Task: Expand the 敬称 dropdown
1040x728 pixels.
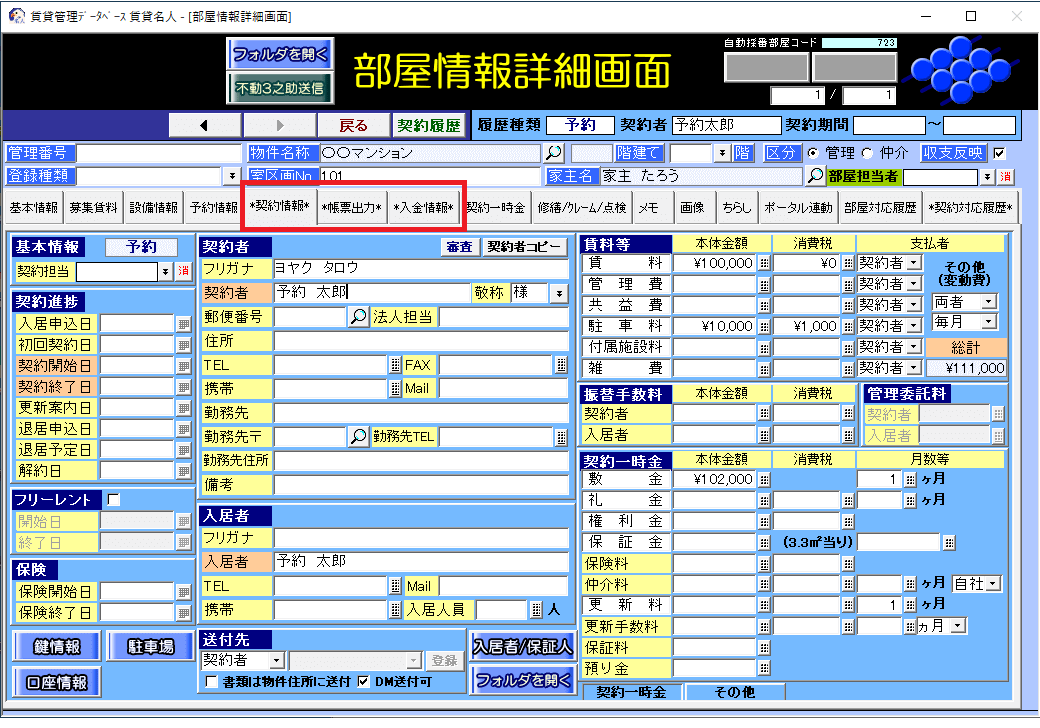Action: tap(558, 293)
